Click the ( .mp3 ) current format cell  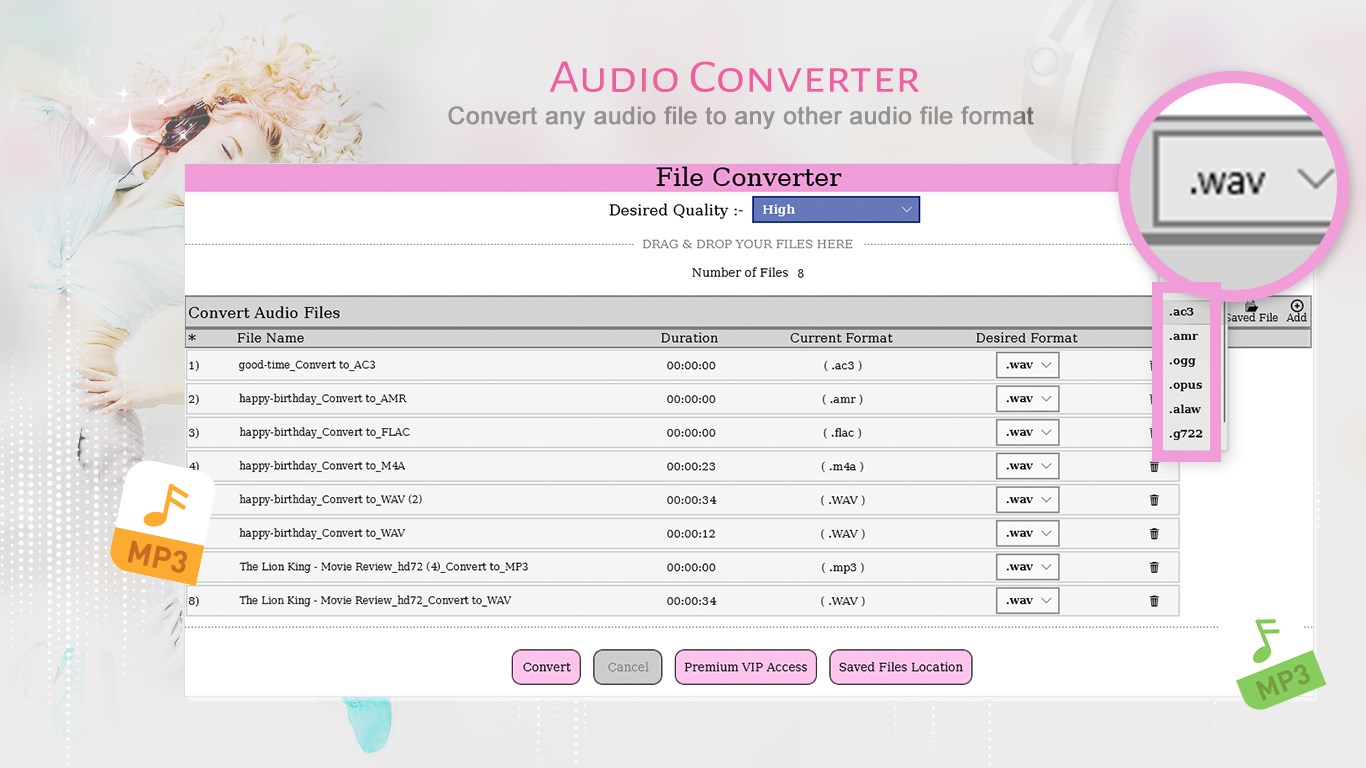(x=842, y=568)
